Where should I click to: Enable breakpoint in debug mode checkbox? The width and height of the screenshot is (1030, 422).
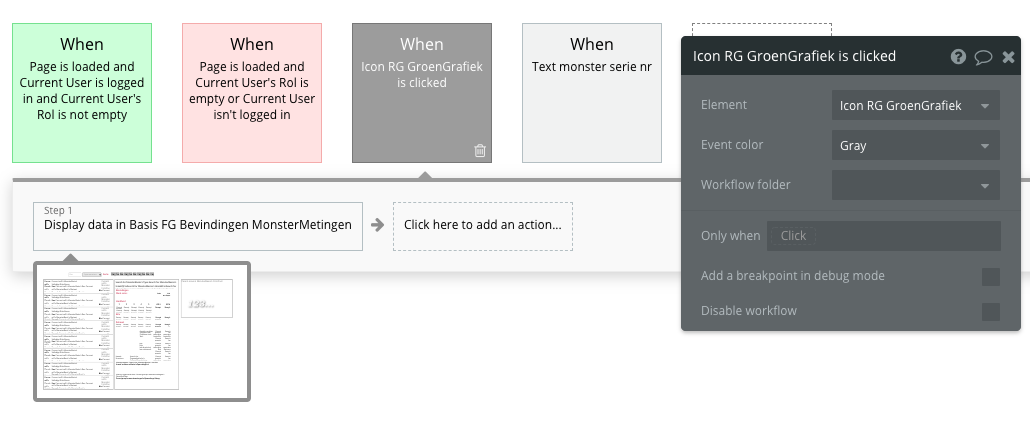(990, 277)
